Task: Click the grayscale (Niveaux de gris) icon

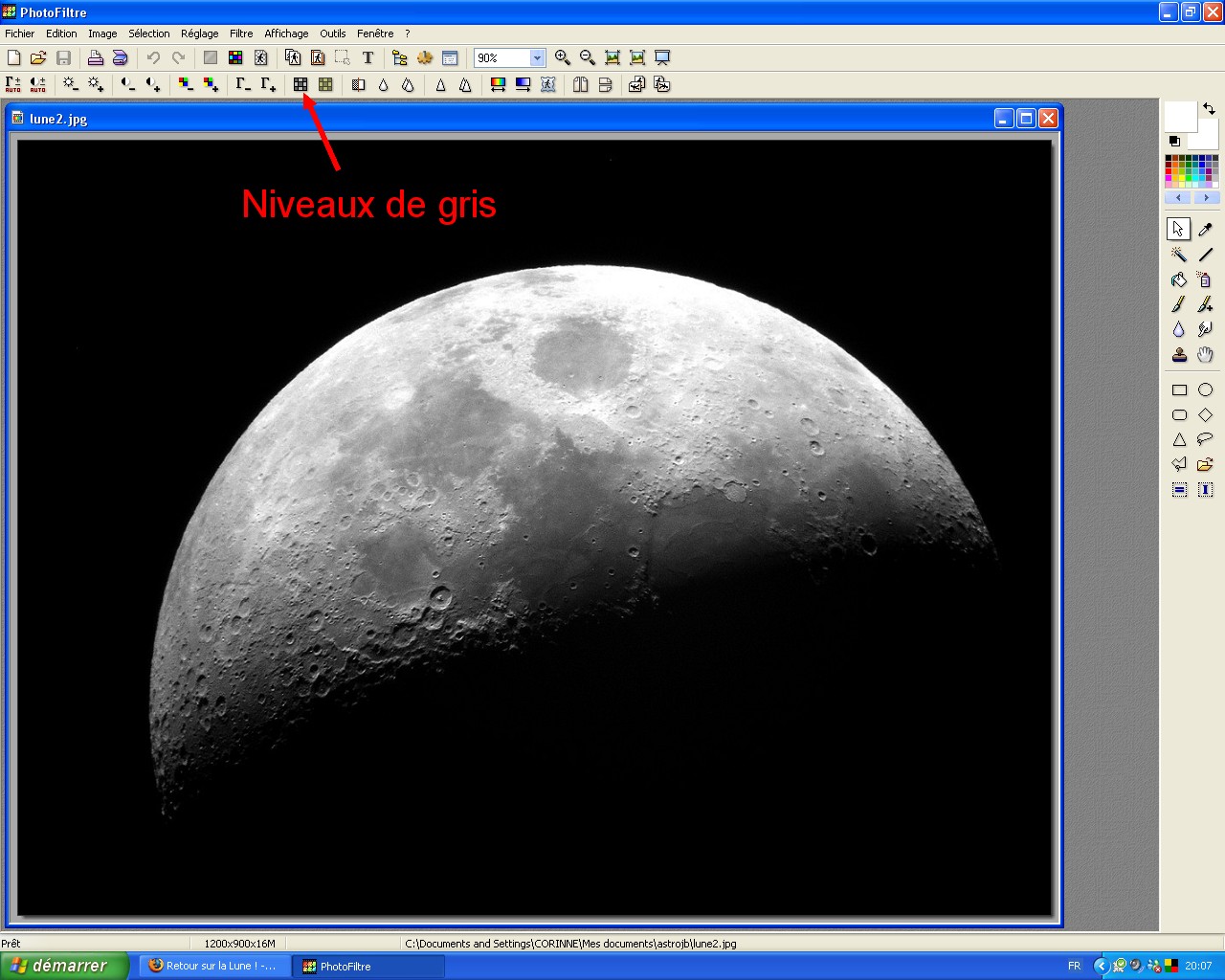Action: pos(301,85)
